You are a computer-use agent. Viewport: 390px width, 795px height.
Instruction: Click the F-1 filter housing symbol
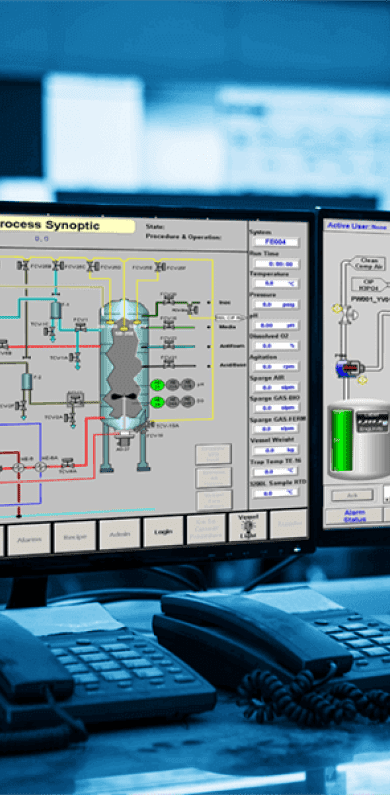point(55,310)
